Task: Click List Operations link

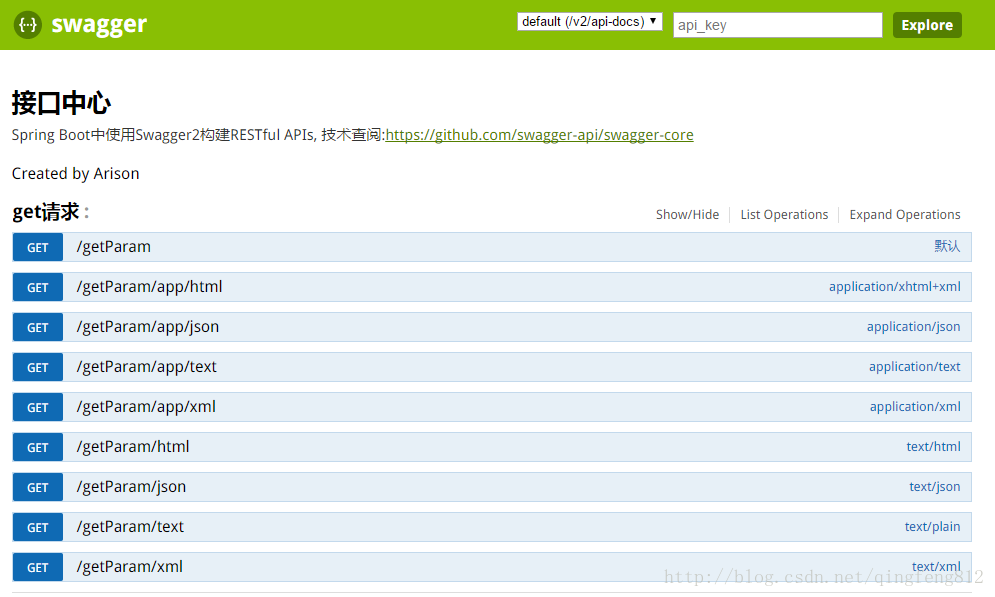Action: (784, 214)
